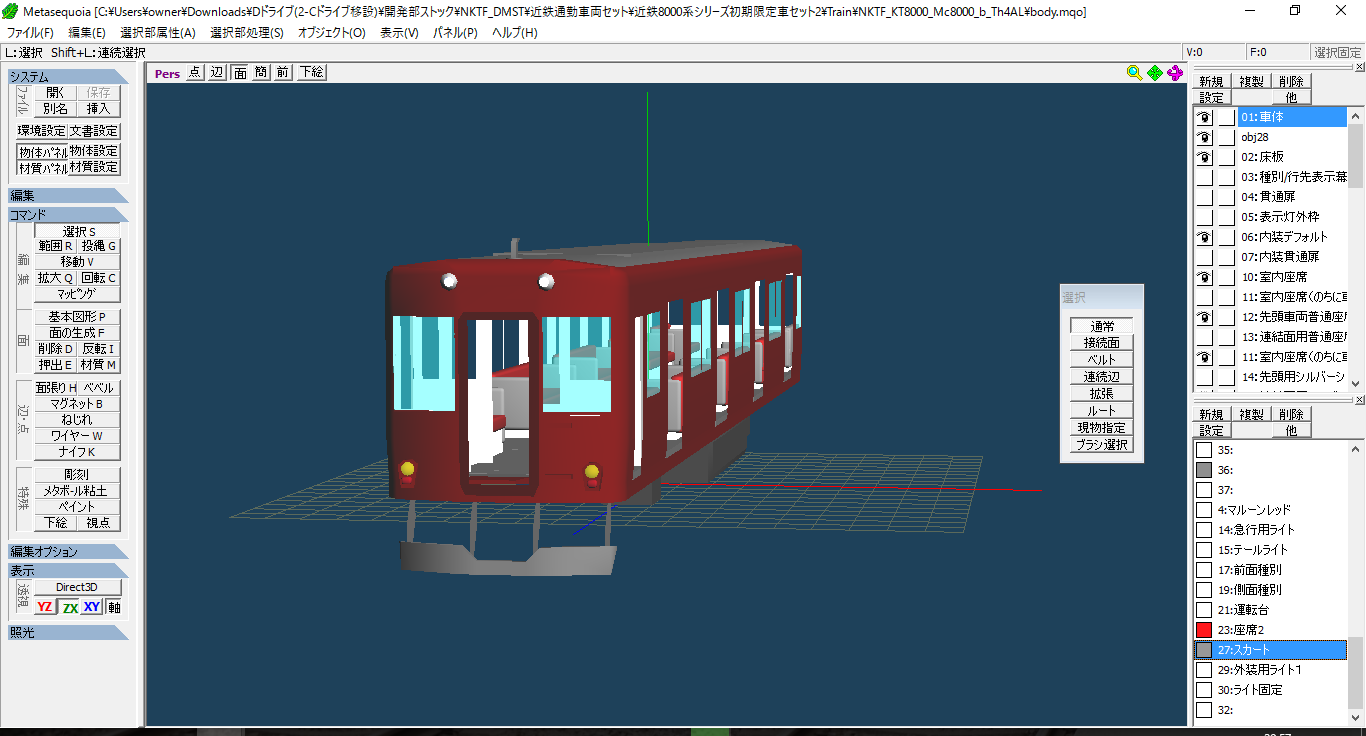
Task: Select the 03:種別/行先表示幕 object row
Action: [x=1293, y=177]
